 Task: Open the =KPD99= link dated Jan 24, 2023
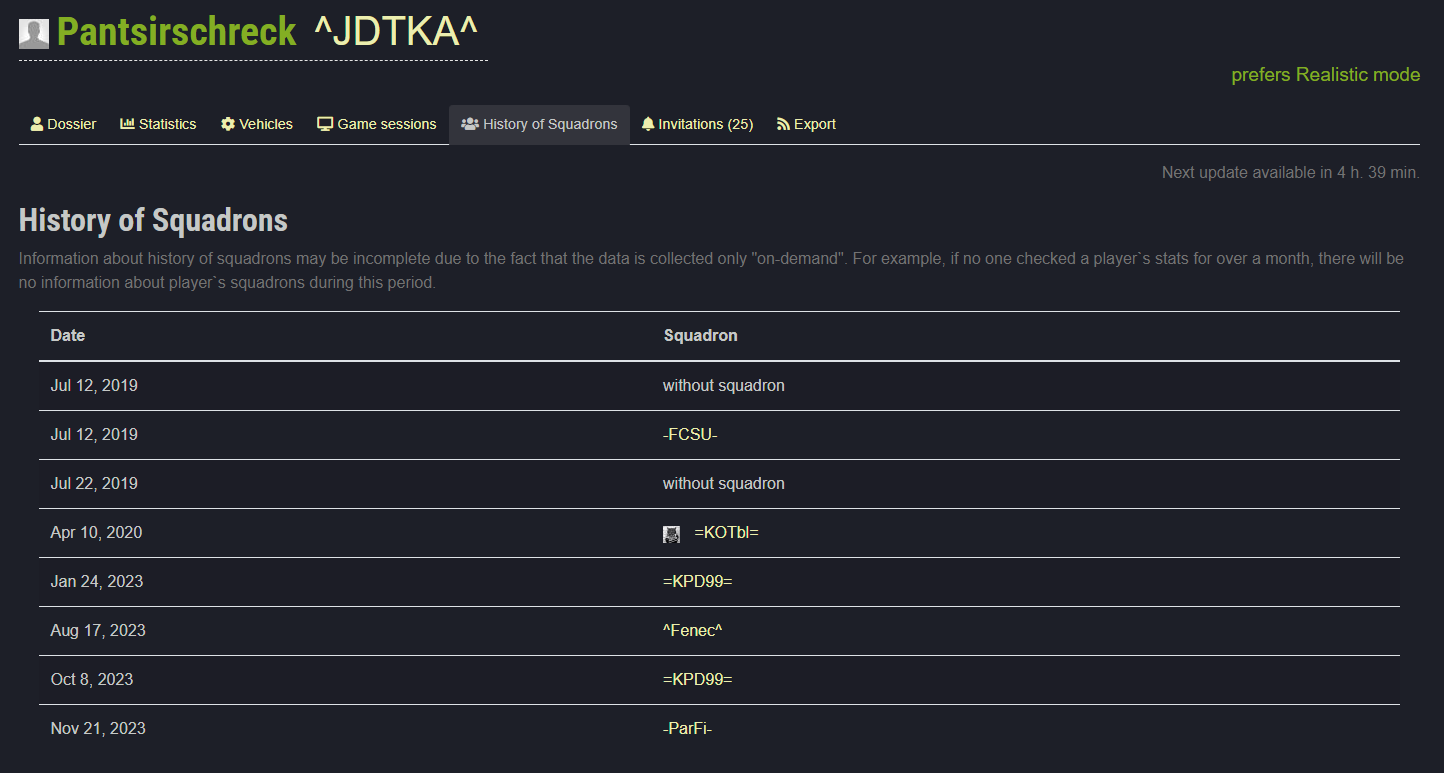[x=697, y=581]
